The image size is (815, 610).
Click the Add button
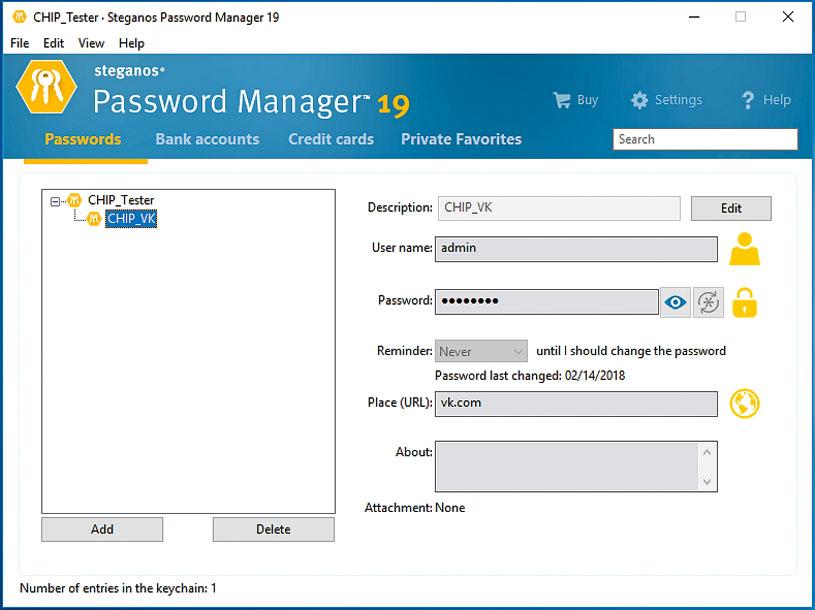pos(102,529)
